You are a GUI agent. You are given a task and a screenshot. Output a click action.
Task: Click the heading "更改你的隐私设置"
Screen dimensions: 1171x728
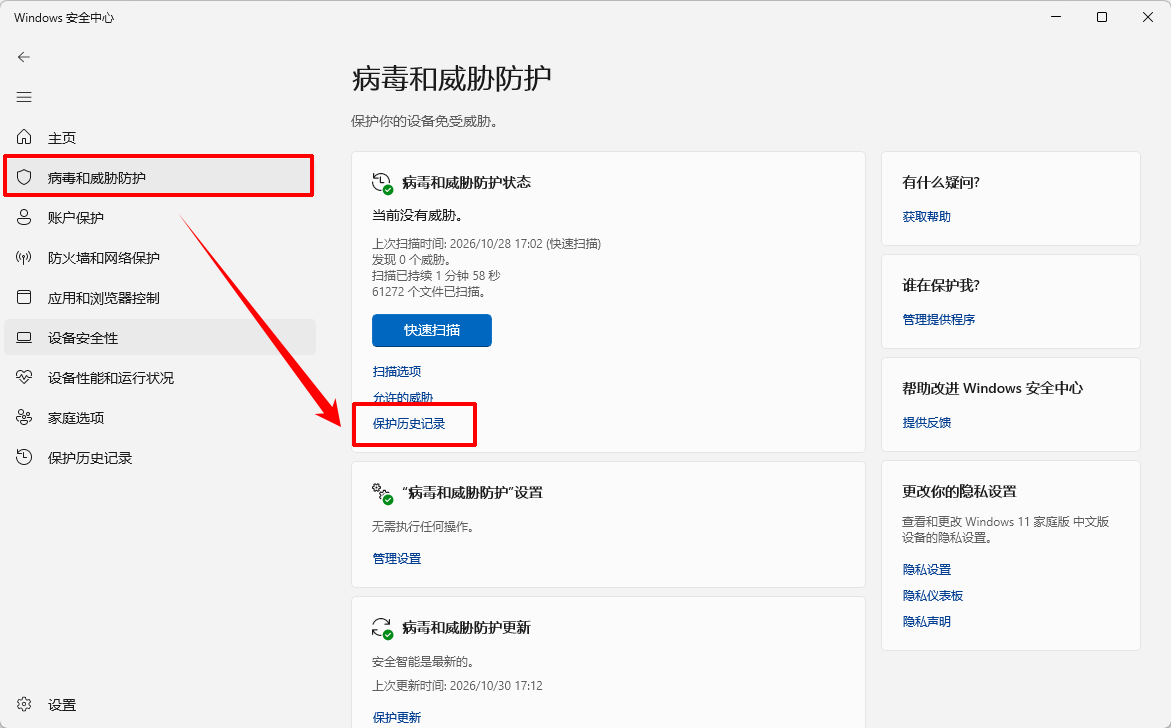pos(960,492)
